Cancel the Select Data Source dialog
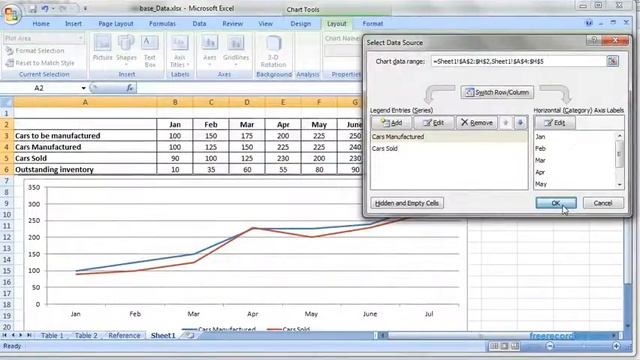 (x=603, y=203)
